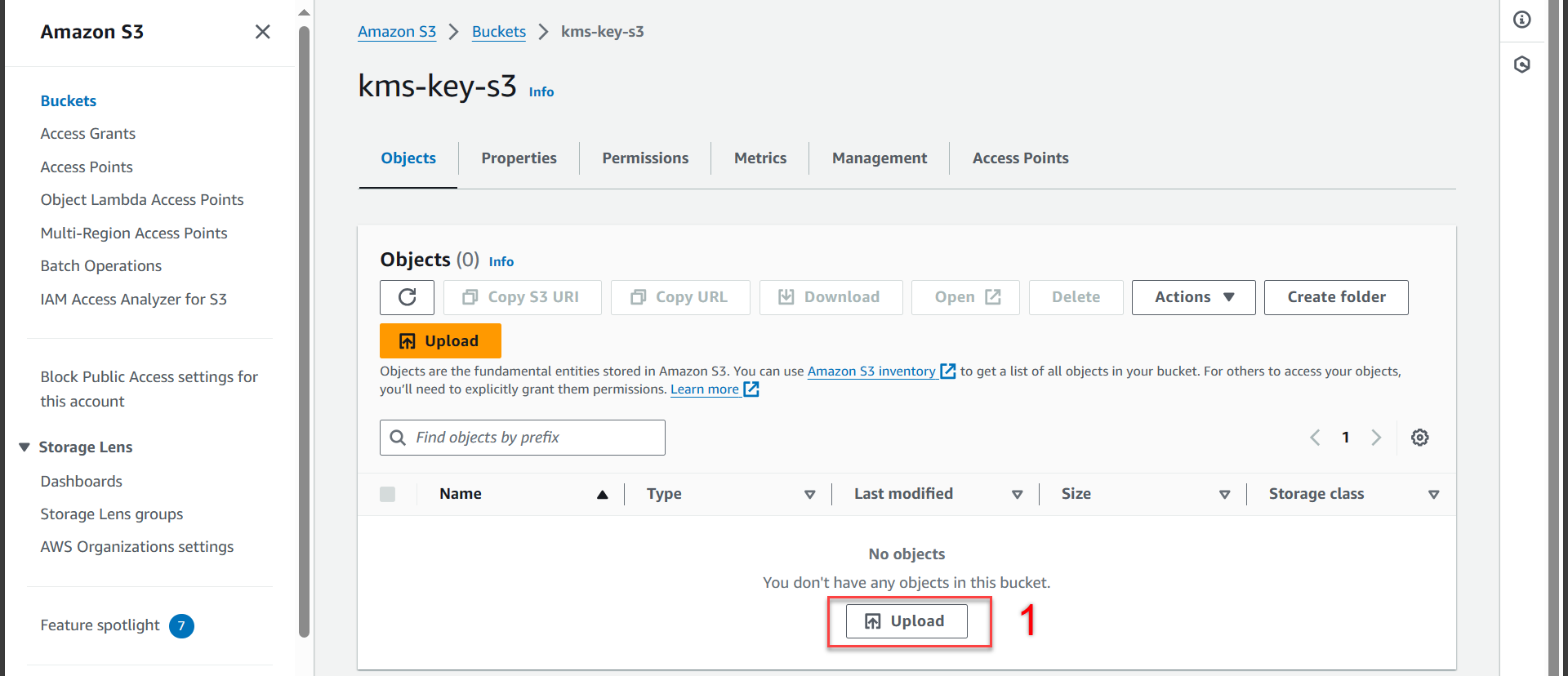This screenshot has width=1568, height=676.
Task: Open AWS Organizations settings
Action: (x=137, y=547)
